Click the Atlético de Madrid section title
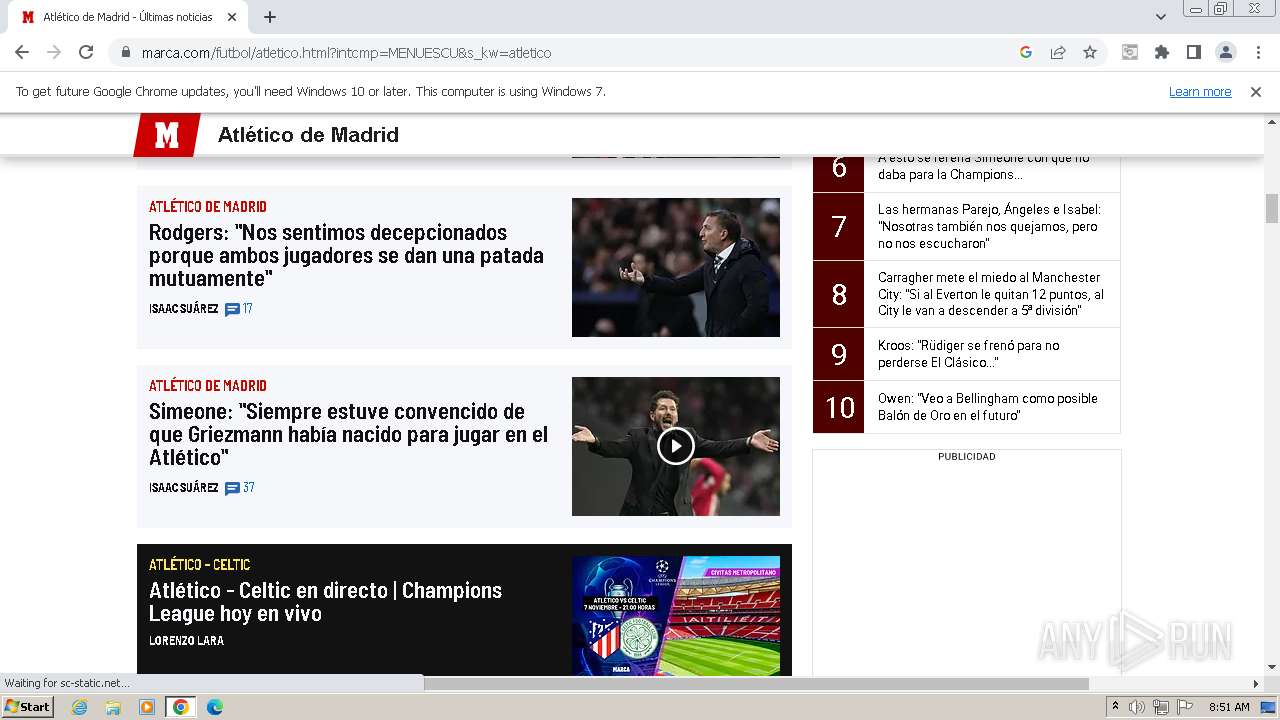1280x720 pixels. click(x=308, y=135)
